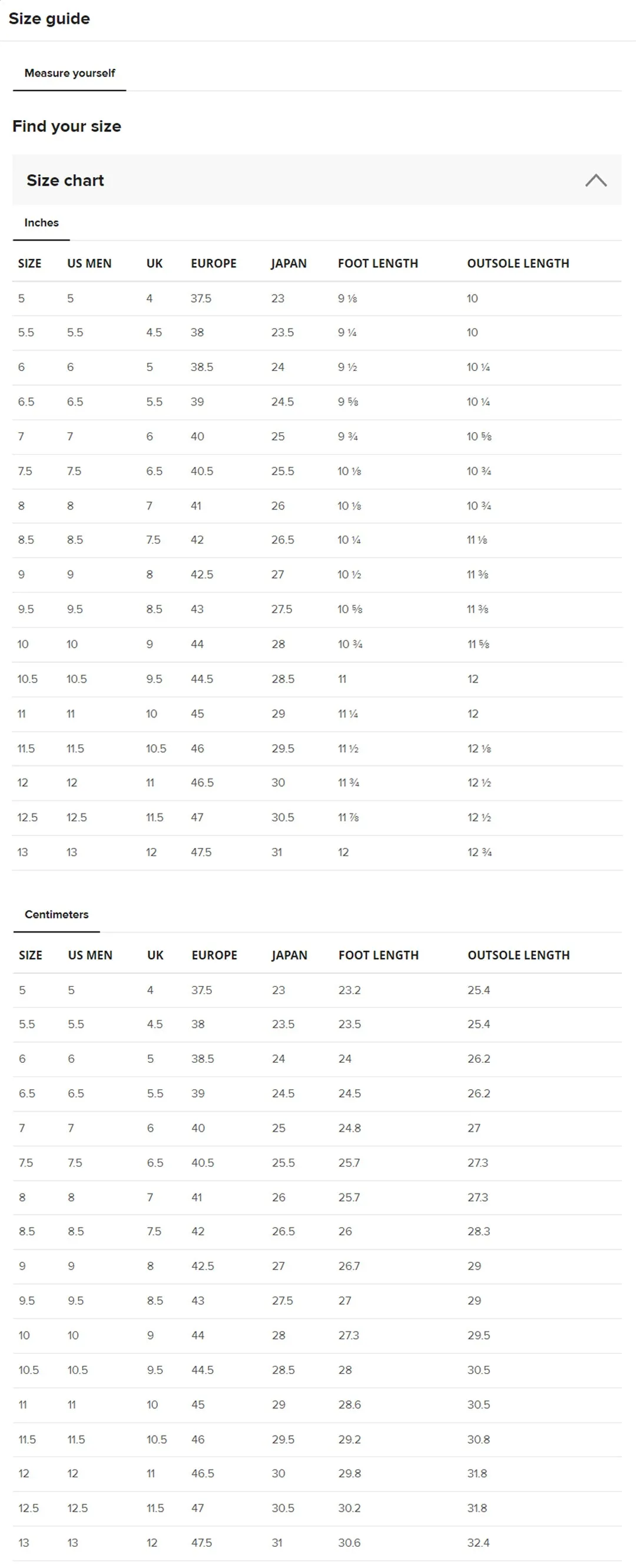Click US MEN header in inches table
Image resolution: width=636 pixels, height=1568 pixels.
90,264
